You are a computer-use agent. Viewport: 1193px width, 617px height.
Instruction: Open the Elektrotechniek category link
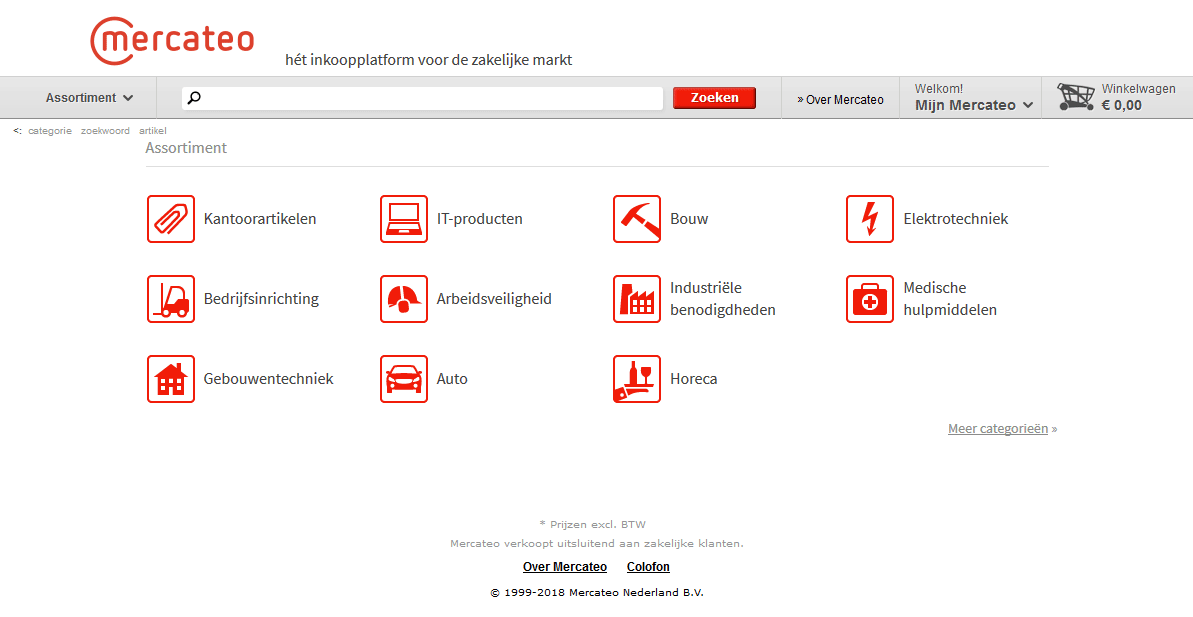[956, 219]
